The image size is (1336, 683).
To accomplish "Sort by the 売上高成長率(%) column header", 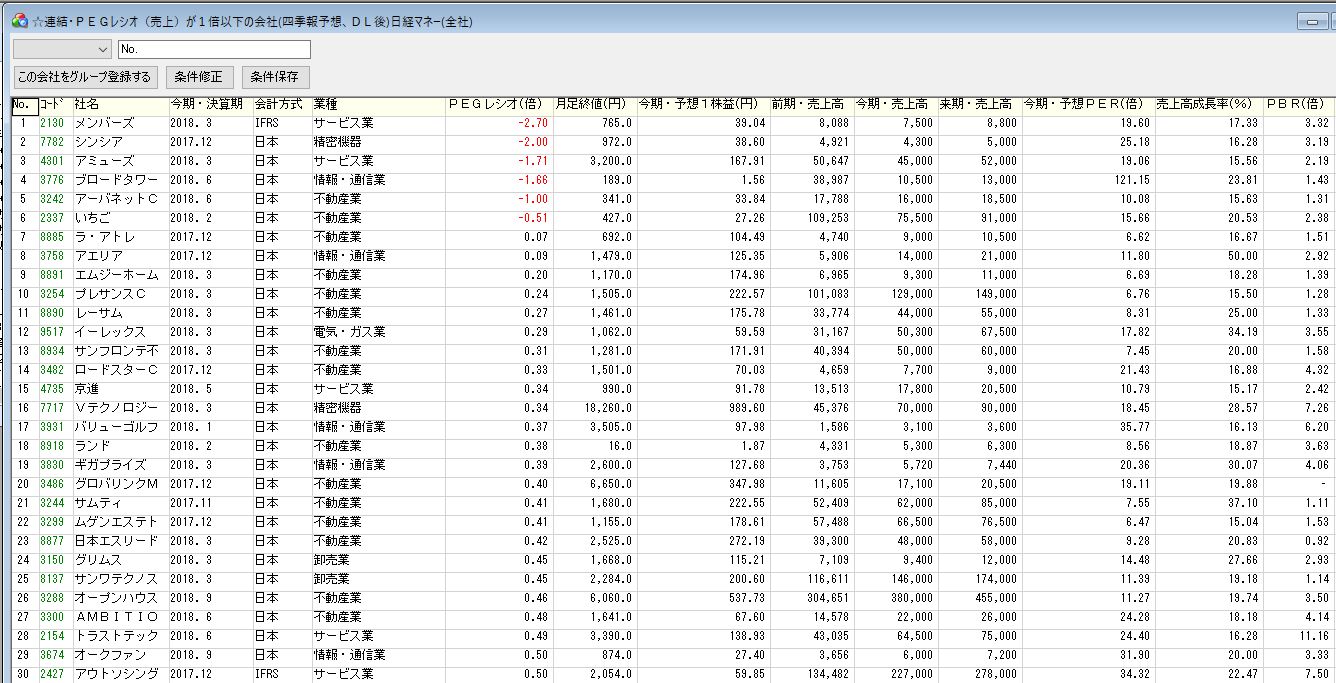I will 1204,104.
